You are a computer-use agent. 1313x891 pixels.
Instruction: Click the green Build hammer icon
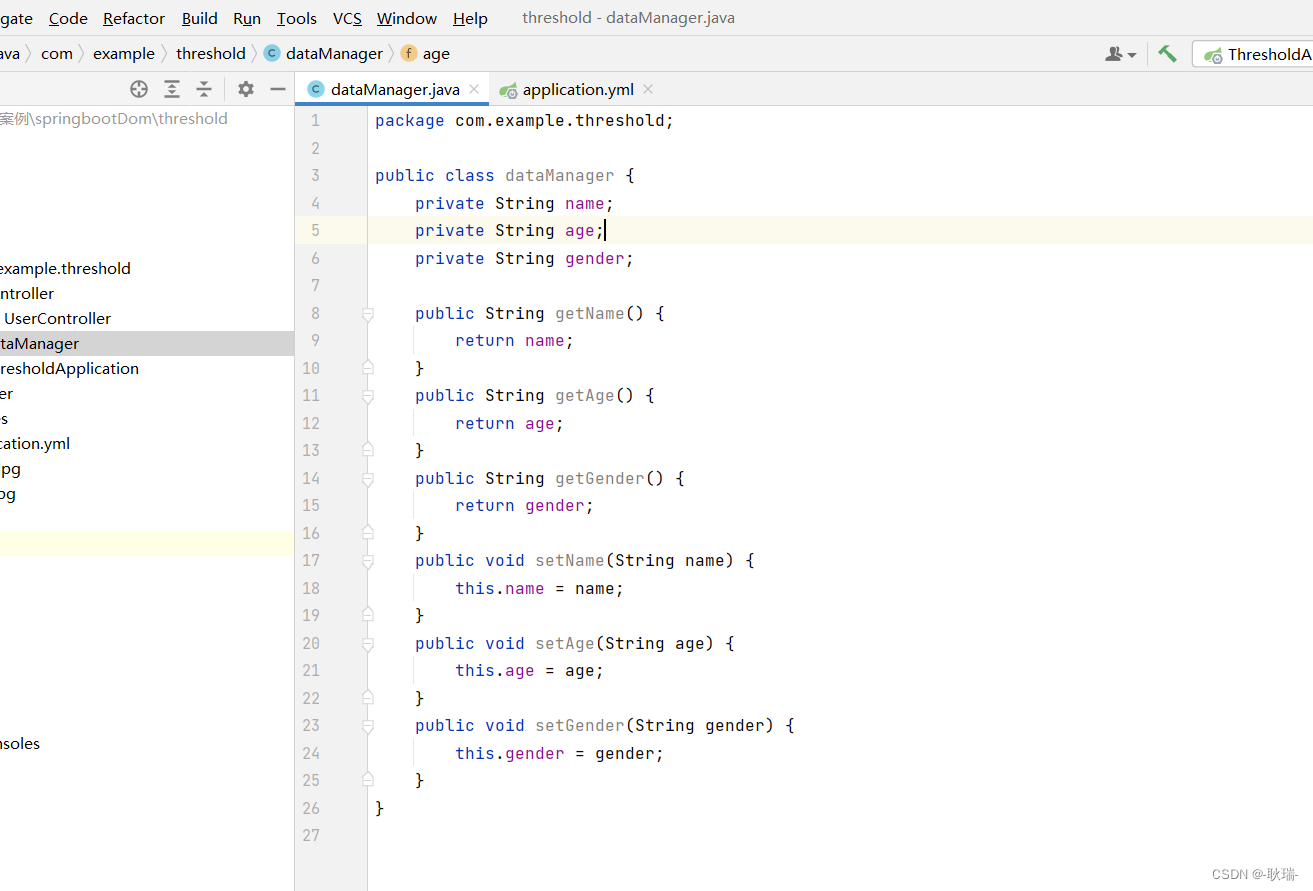[1166, 53]
